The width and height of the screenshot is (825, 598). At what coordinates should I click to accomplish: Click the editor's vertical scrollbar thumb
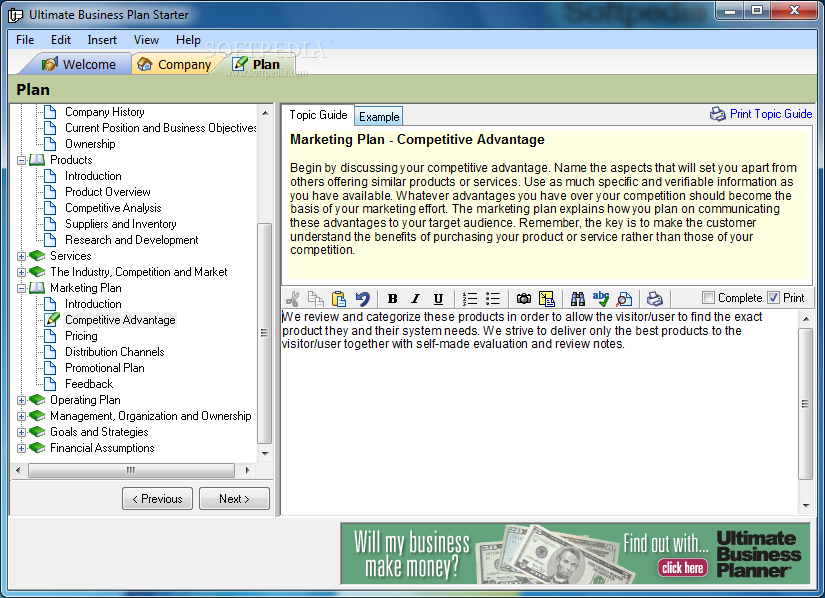coord(806,404)
